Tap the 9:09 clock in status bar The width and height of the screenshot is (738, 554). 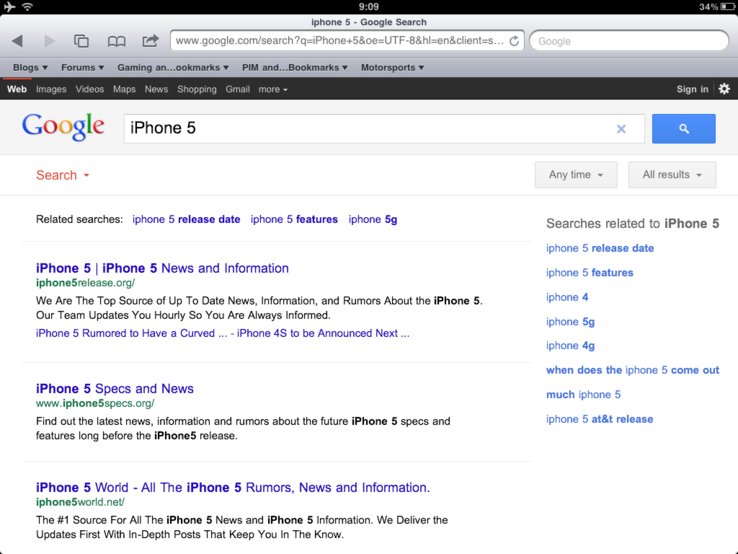[369, 7]
